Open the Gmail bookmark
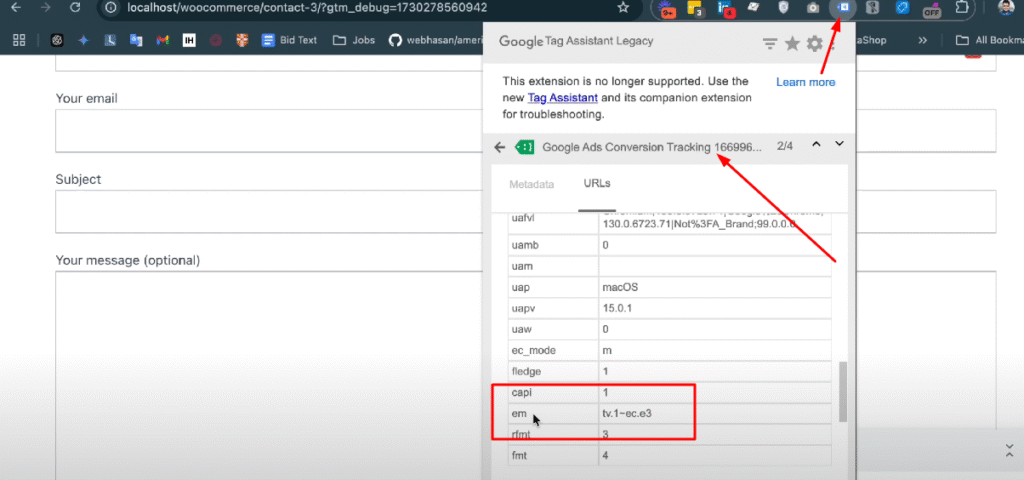The width and height of the screenshot is (1024, 480). 163,40
